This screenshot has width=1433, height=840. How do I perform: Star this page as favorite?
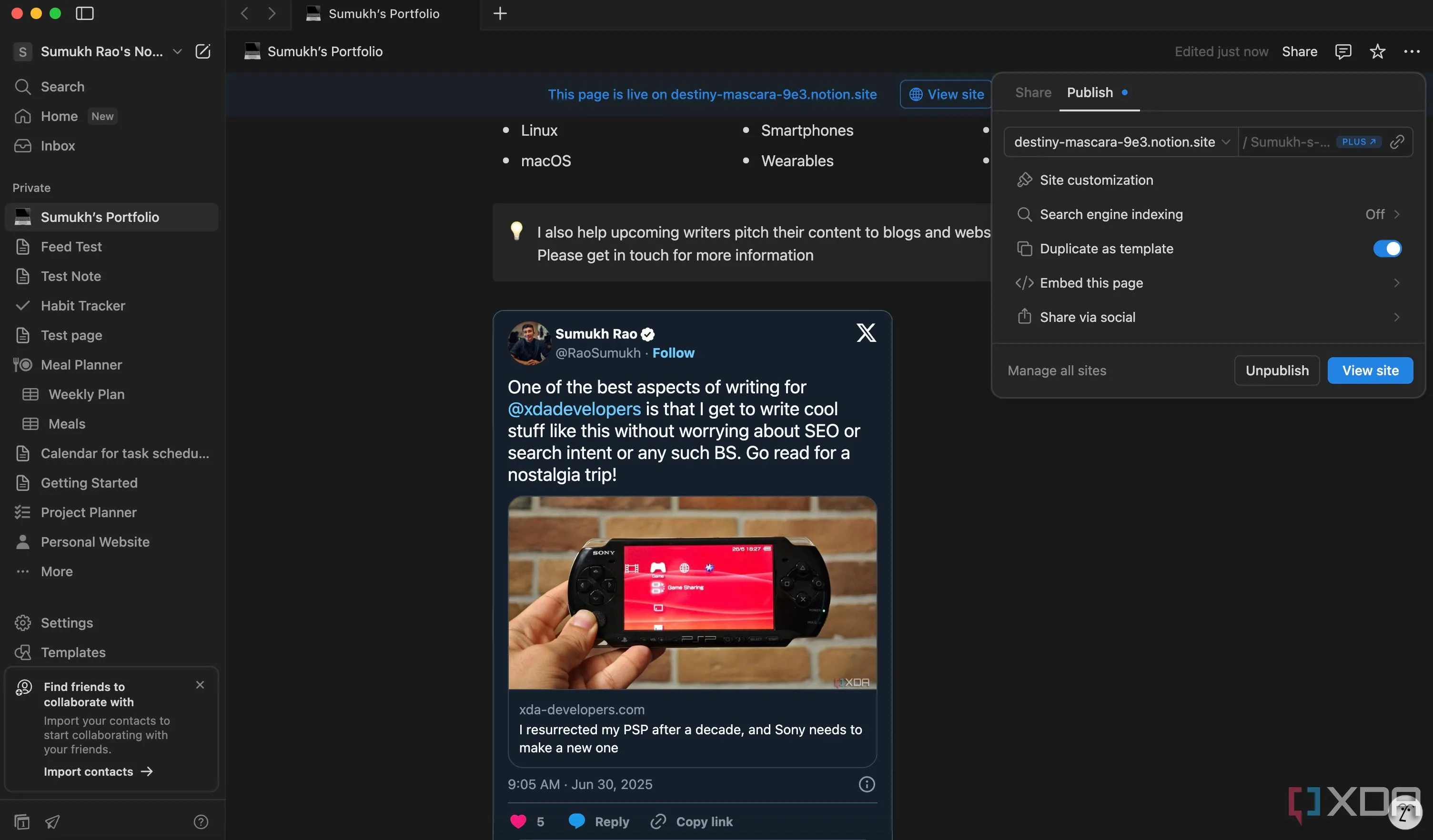click(x=1377, y=51)
